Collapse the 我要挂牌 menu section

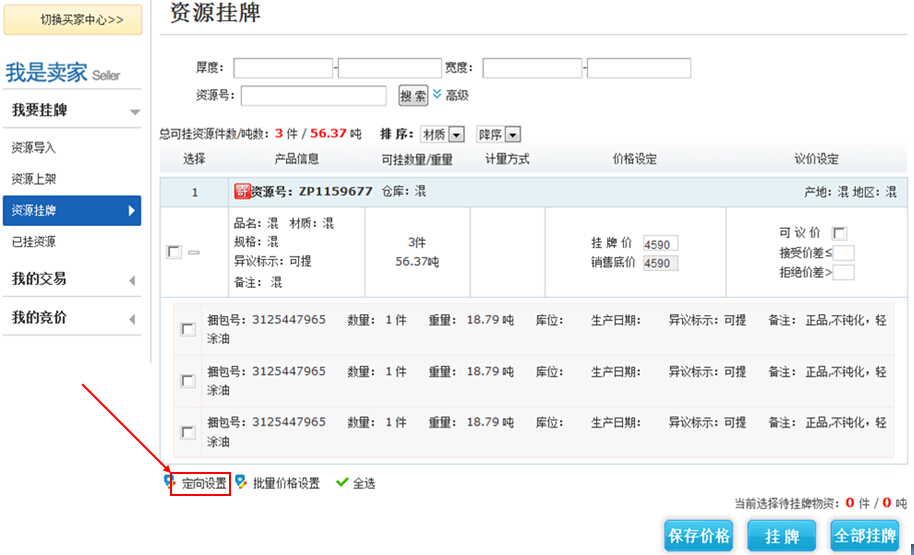pyautogui.click(x=135, y=111)
